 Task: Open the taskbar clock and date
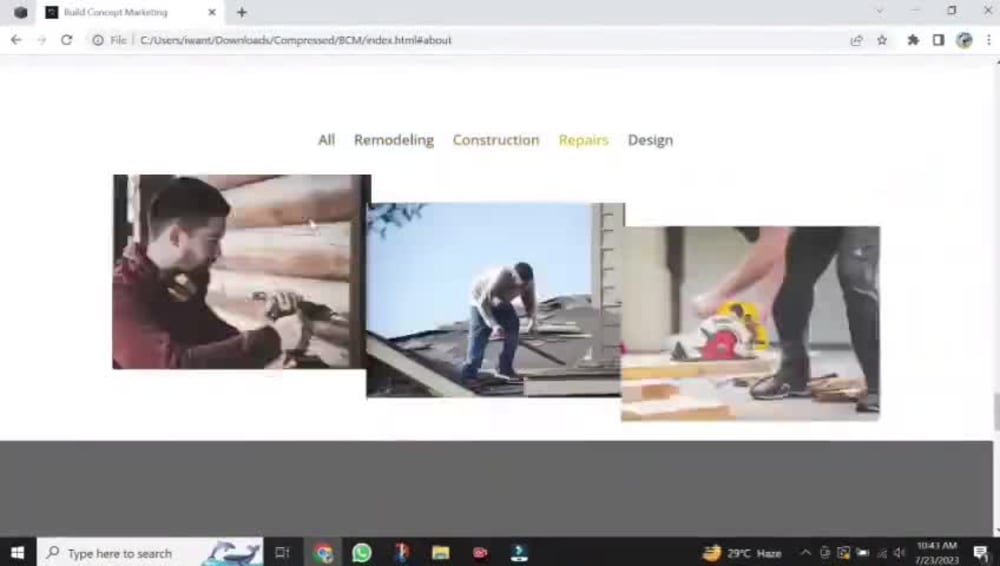[x=937, y=553]
